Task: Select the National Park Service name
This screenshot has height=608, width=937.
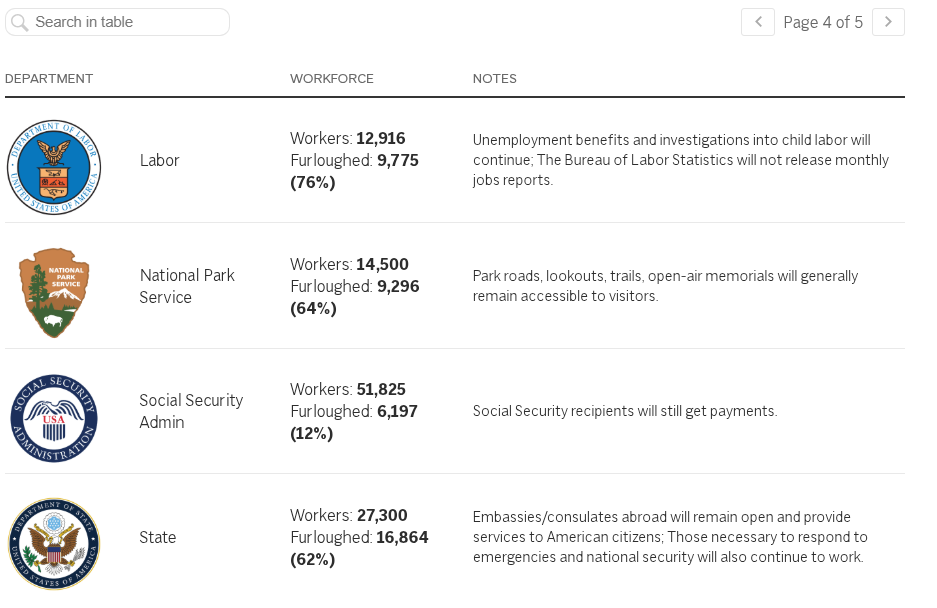Action: (187, 286)
